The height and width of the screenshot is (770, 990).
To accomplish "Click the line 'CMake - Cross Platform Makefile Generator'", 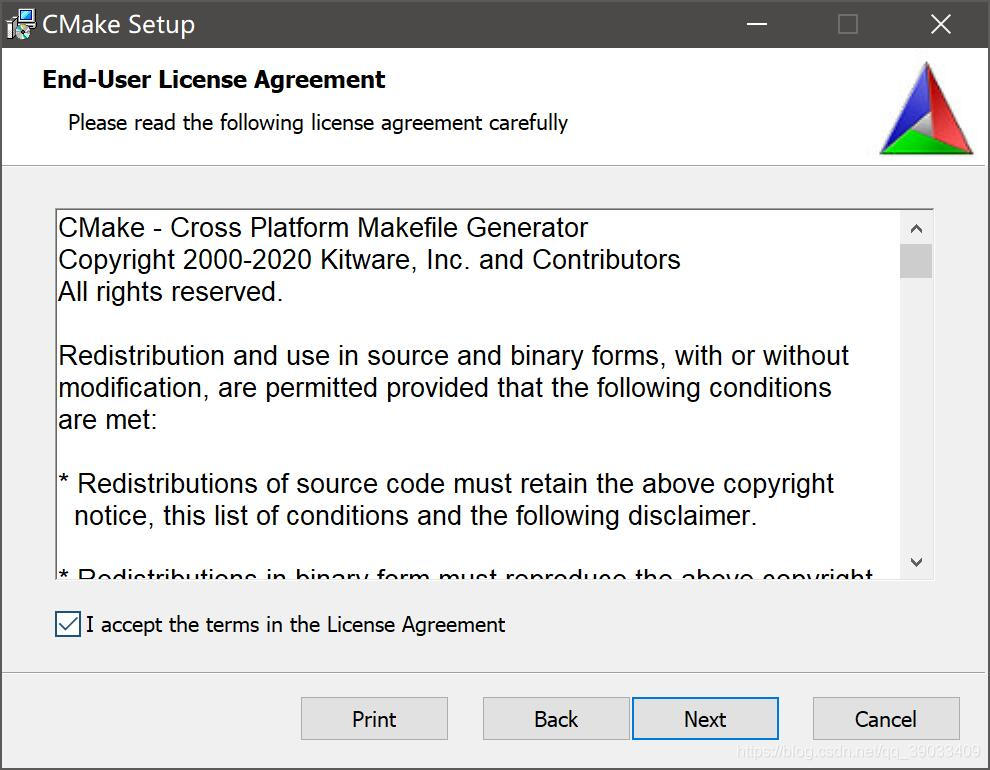I will [x=323, y=228].
